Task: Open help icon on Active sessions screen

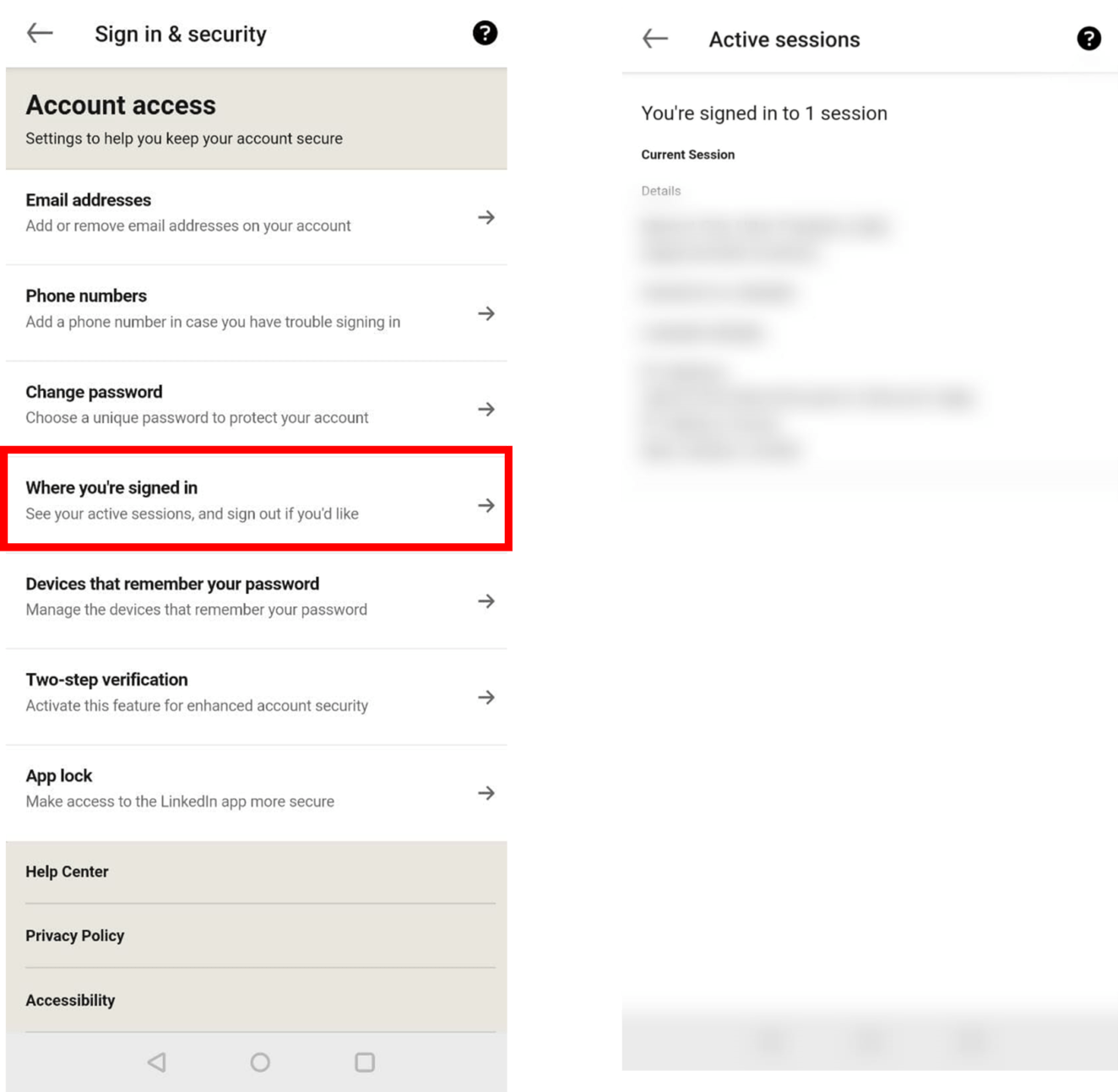Action: click(1088, 39)
